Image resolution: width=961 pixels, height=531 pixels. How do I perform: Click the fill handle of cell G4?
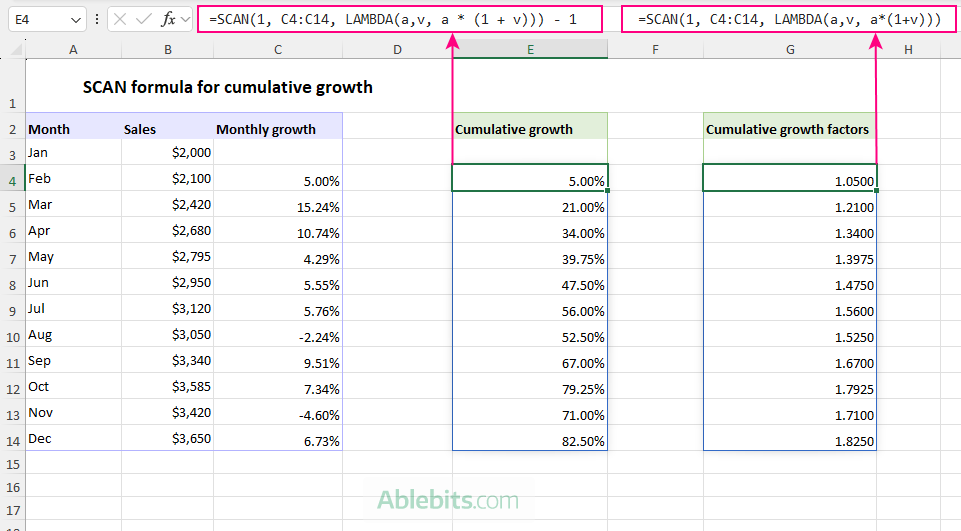pyautogui.click(x=876, y=191)
